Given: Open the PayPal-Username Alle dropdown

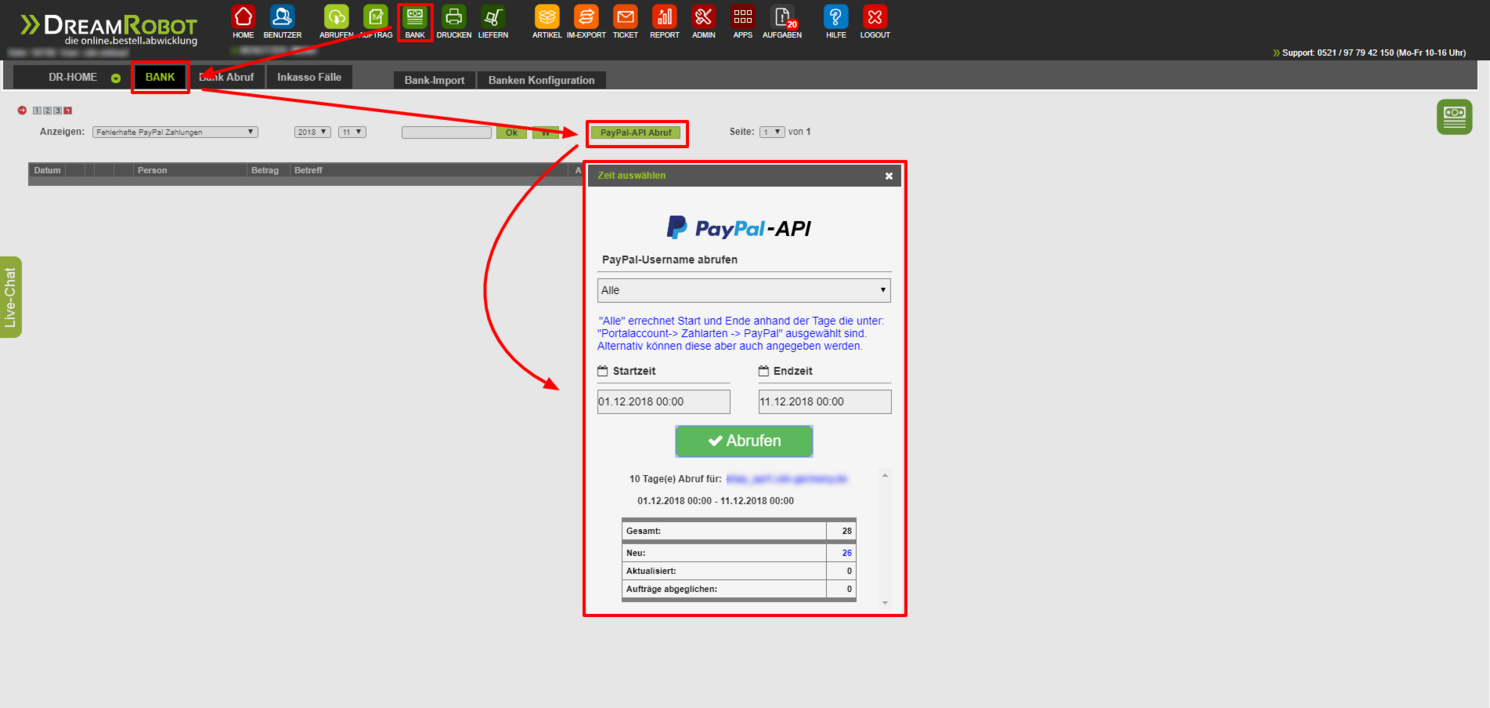Looking at the screenshot, I should (744, 290).
